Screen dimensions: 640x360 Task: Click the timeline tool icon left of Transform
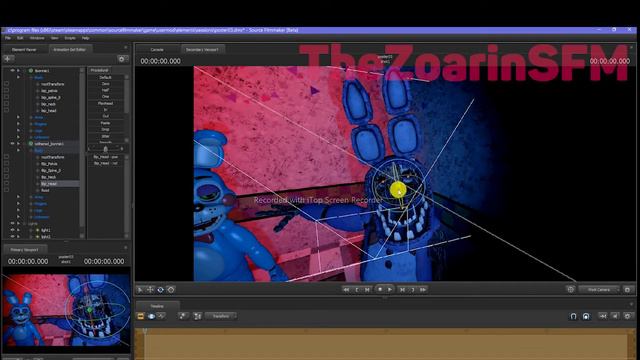[183, 316]
